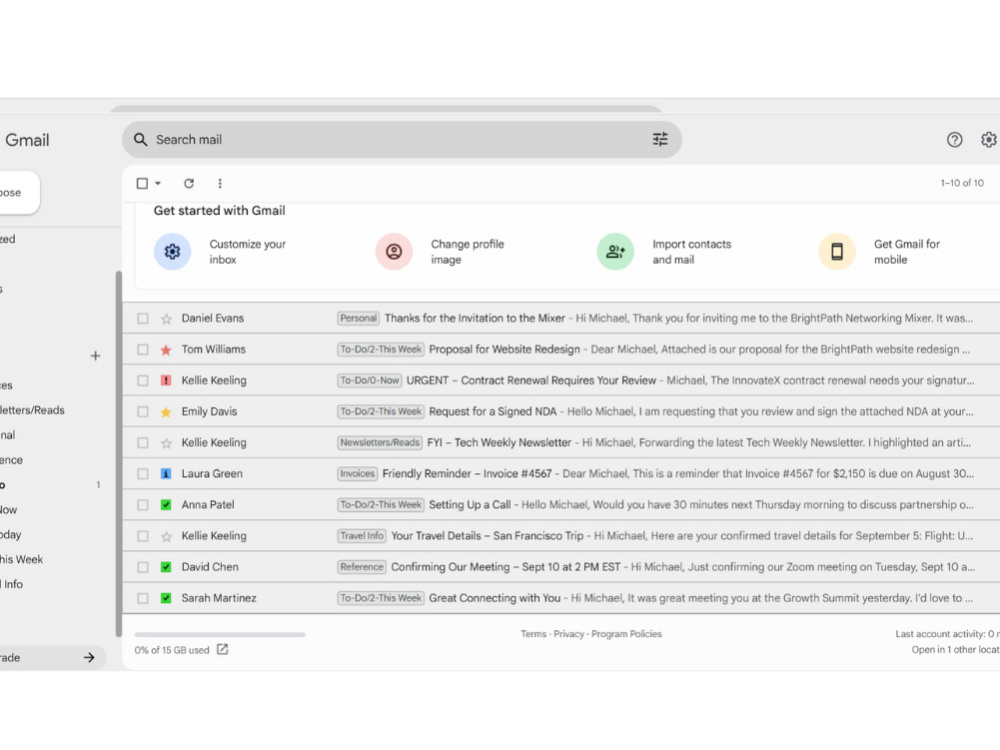
Task: Toggle red bang marker on URGENT Contract email
Action: pyautogui.click(x=166, y=381)
